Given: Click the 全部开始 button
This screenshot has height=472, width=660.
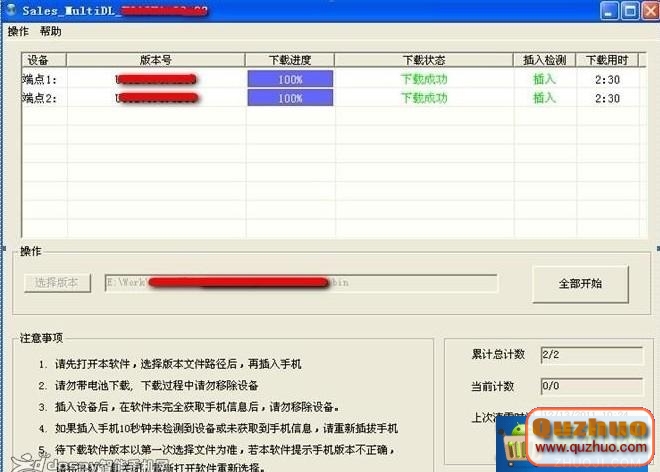Looking at the screenshot, I should [x=580, y=284].
